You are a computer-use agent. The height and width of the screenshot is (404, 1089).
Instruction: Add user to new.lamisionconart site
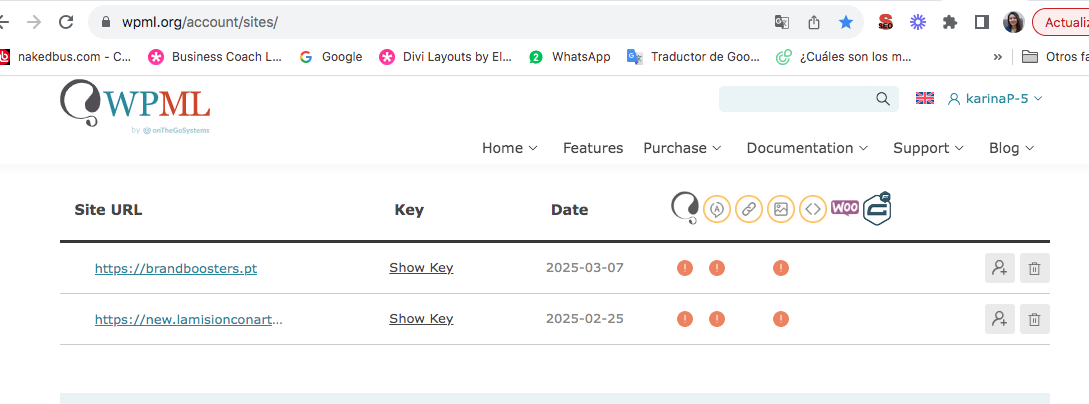tap(999, 319)
